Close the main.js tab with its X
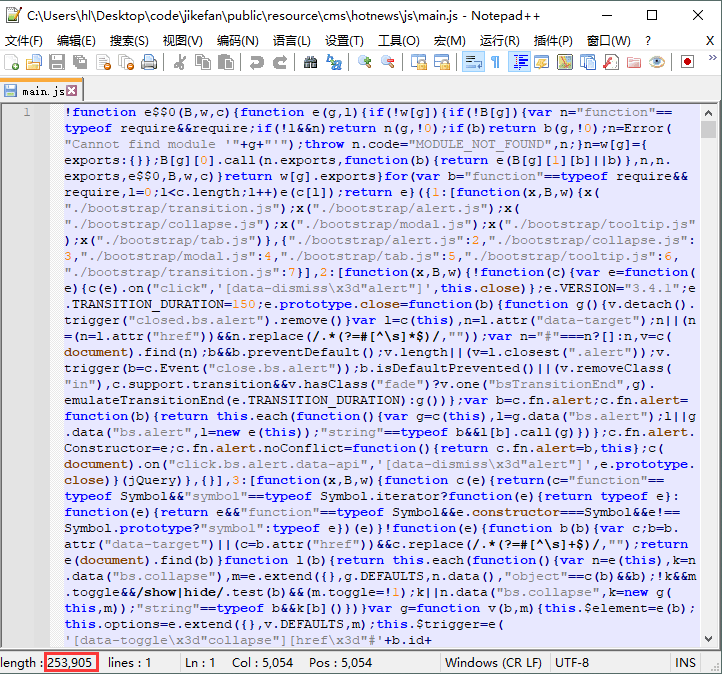 (x=71, y=90)
